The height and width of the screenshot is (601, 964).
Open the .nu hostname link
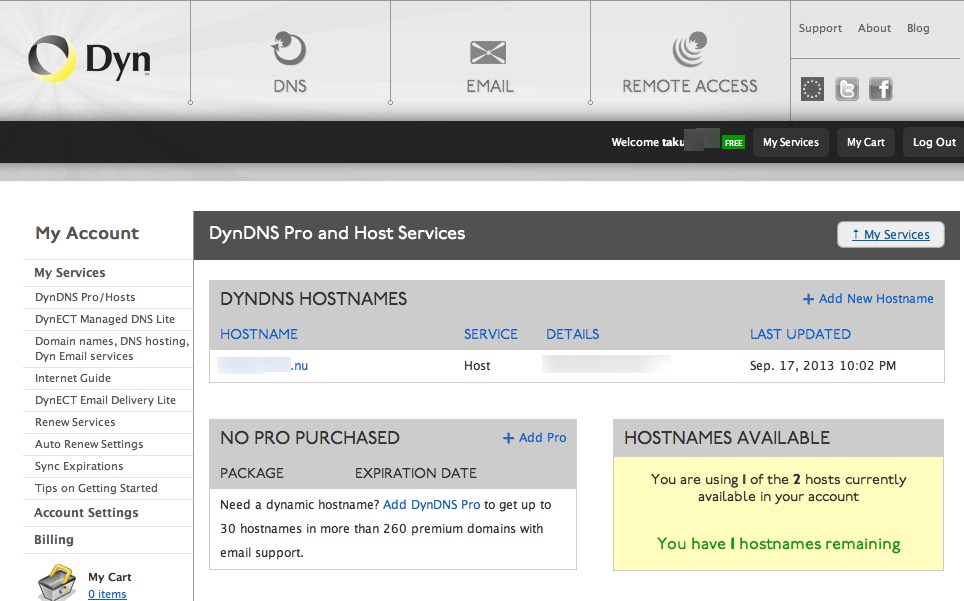coord(263,366)
